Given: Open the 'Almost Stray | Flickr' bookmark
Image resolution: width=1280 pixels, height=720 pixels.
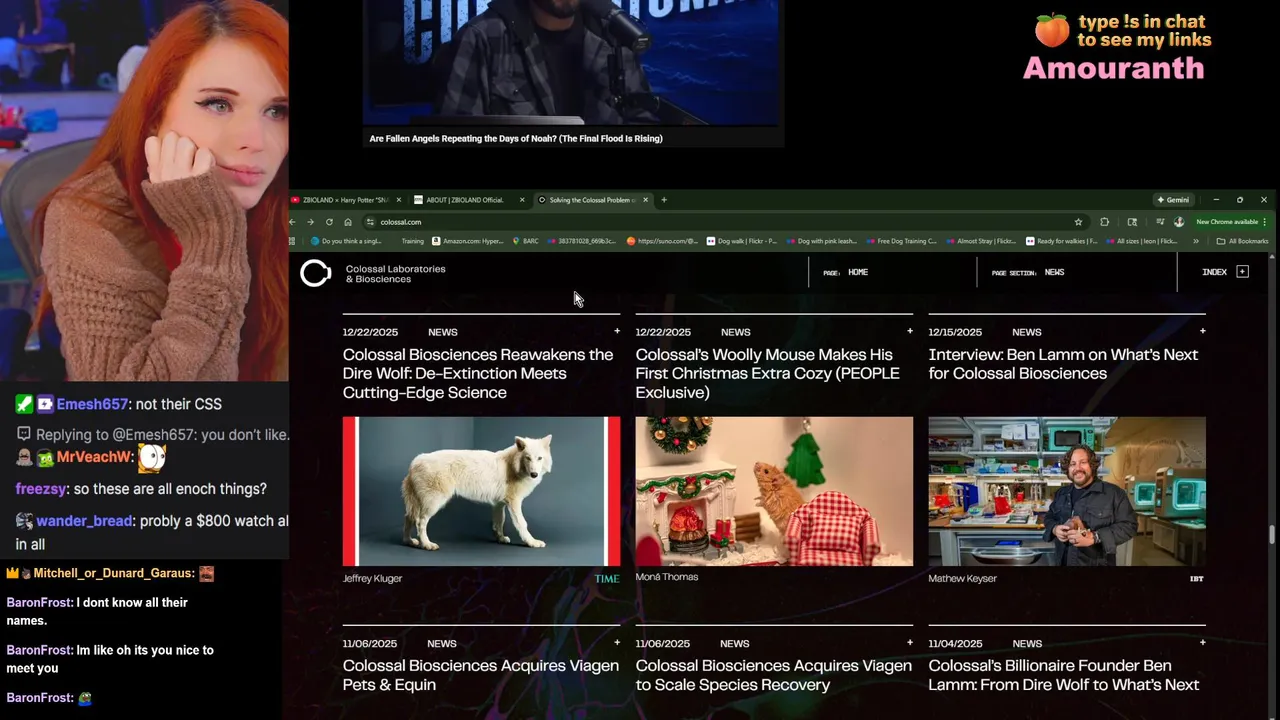Looking at the screenshot, I should click(x=981, y=241).
